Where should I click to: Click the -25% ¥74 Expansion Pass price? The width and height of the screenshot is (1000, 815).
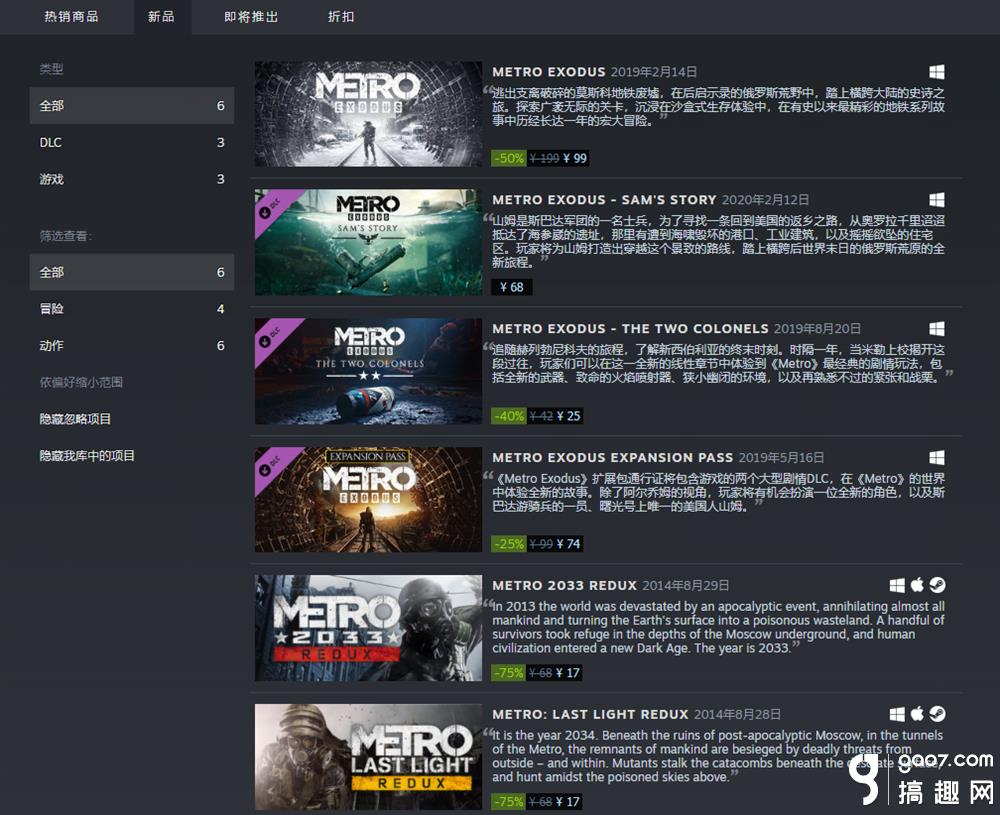pyautogui.click(x=537, y=544)
